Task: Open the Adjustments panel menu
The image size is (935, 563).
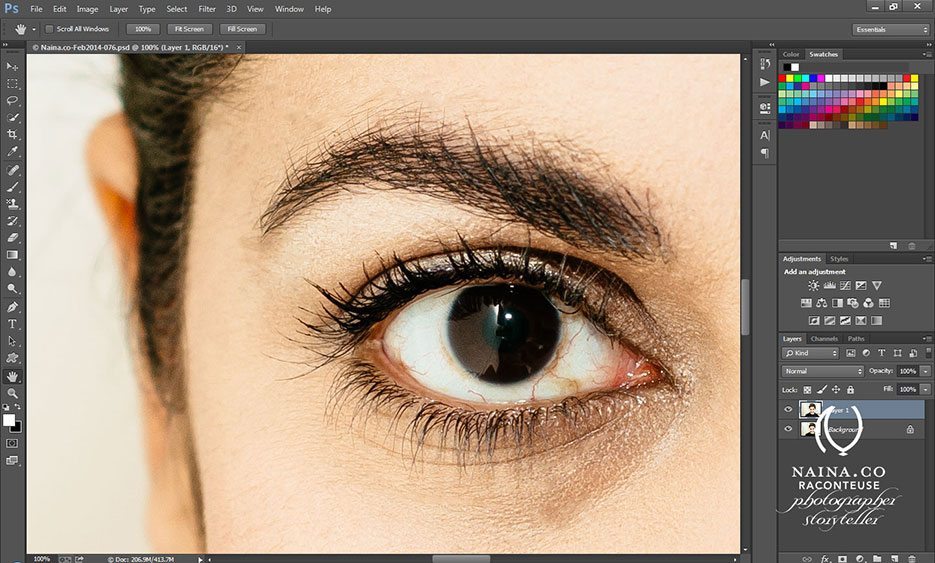Action: (x=928, y=259)
